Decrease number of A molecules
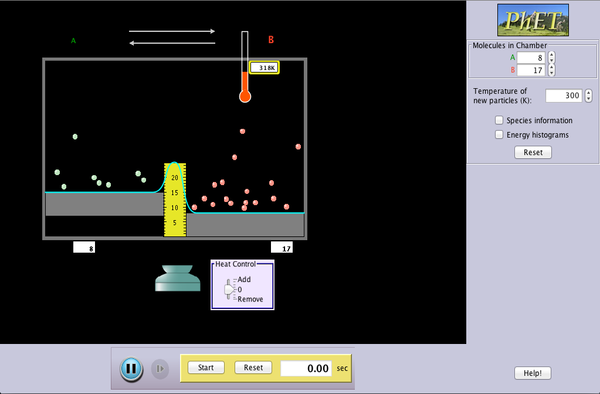 [x=551, y=60]
